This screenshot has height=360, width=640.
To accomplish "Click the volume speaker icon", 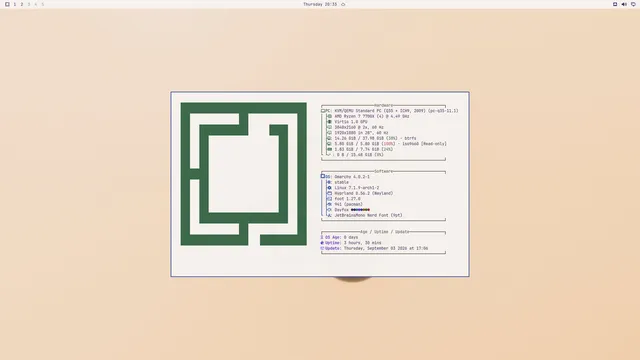I will point(624,4).
